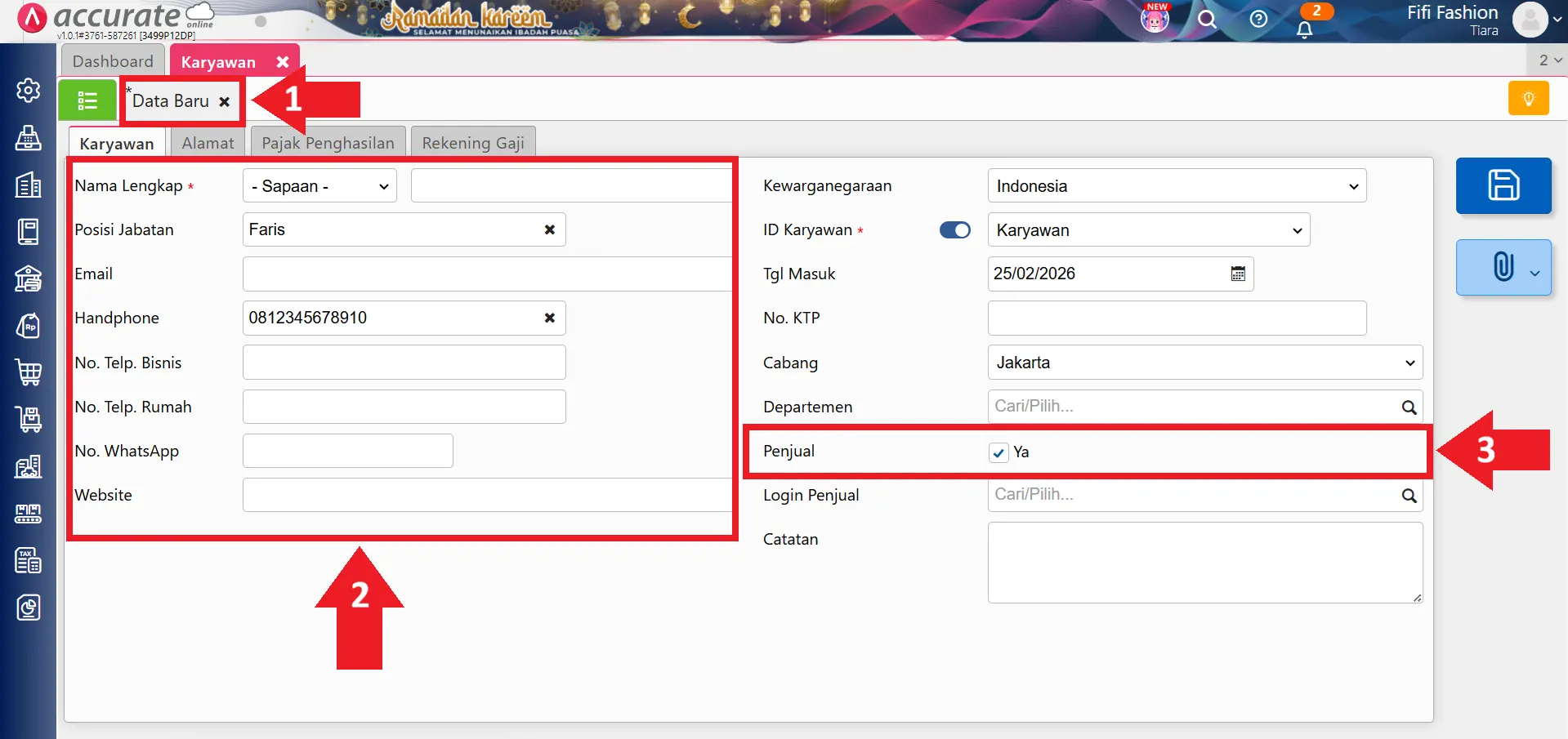
Task: Expand the Sapaan salutation dropdown
Action: 319,186
